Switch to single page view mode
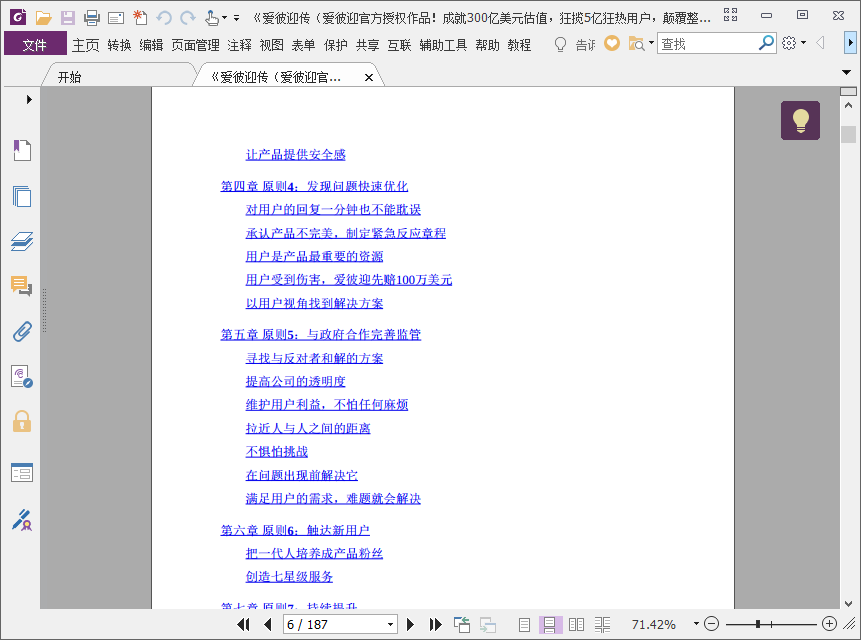 click(524, 624)
